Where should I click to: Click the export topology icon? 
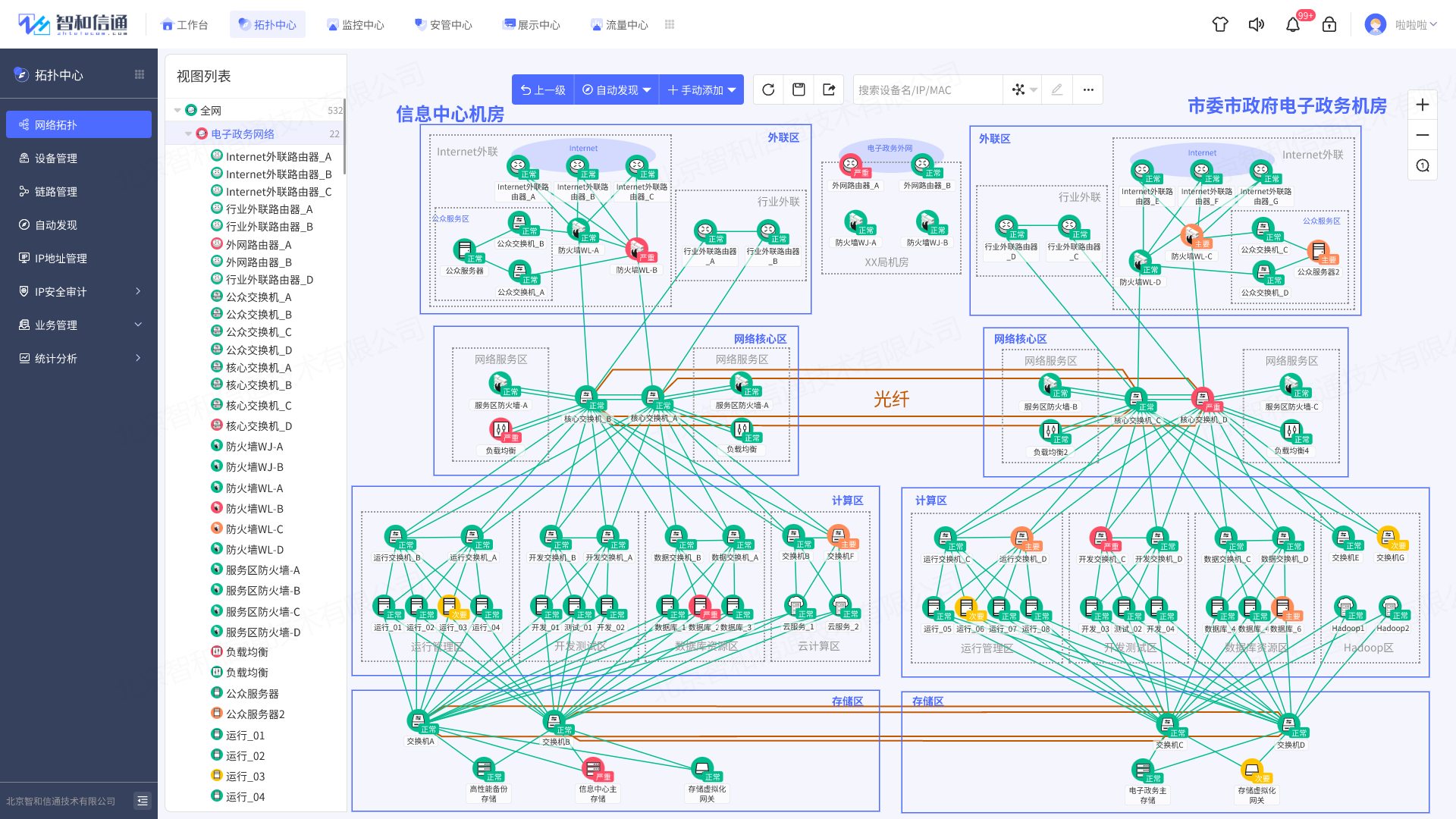tap(829, 90)
